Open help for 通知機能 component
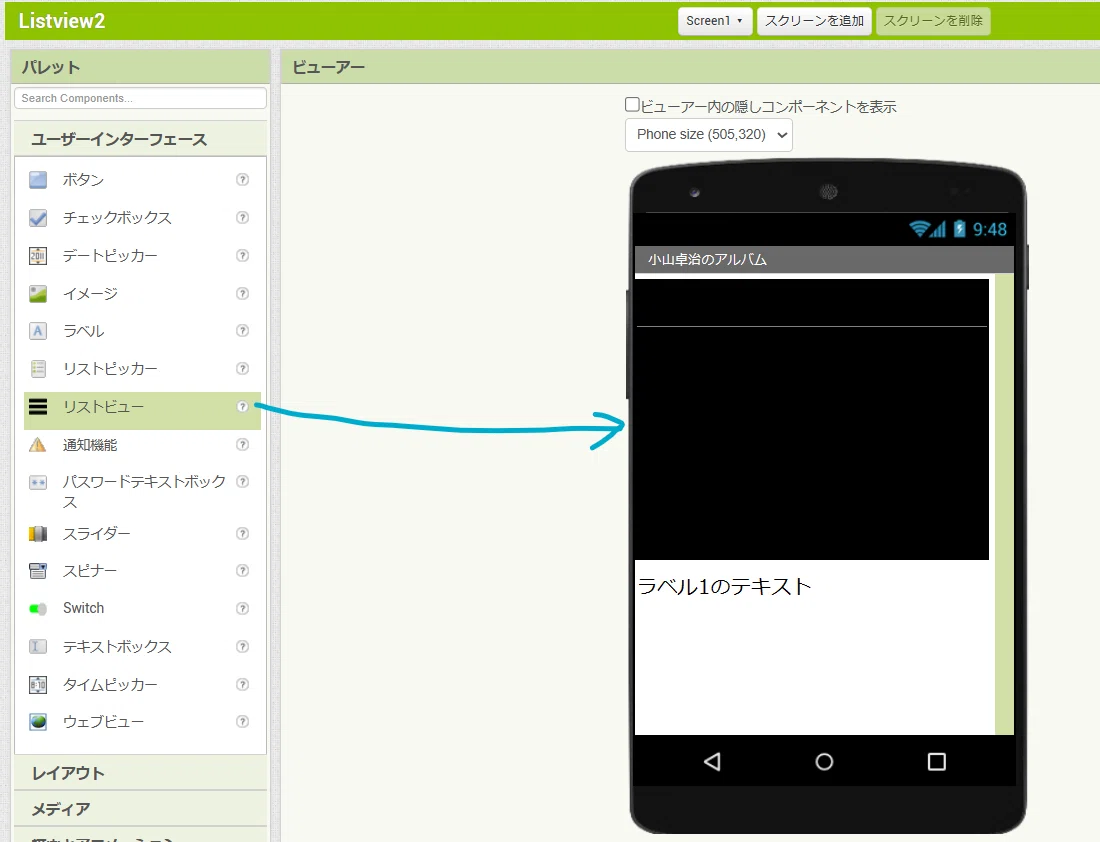This screenshot has width=1100, height=842. point(243,444)
